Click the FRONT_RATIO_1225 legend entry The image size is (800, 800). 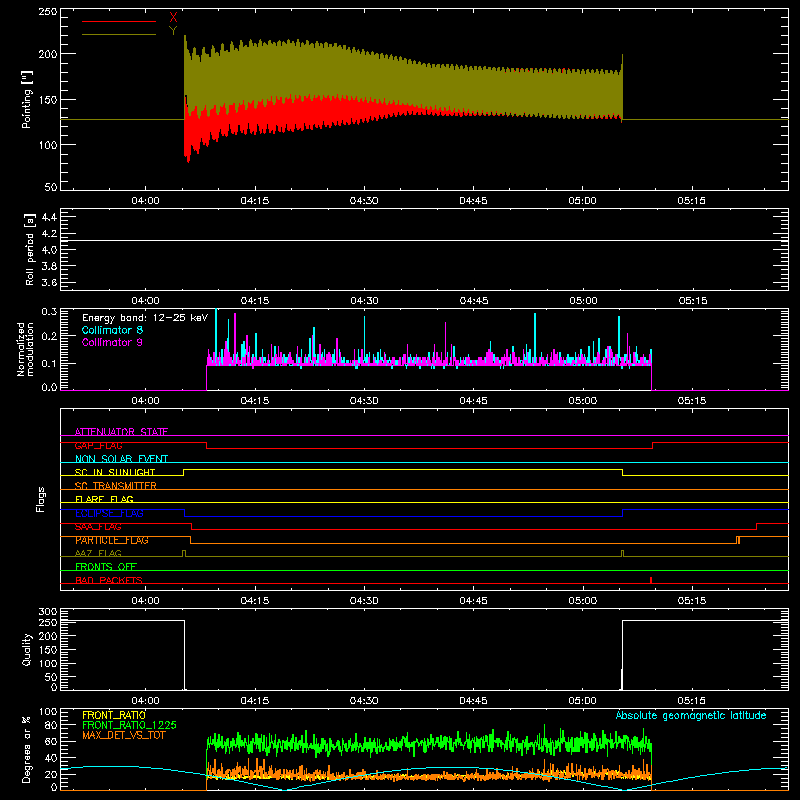point(130,725)
